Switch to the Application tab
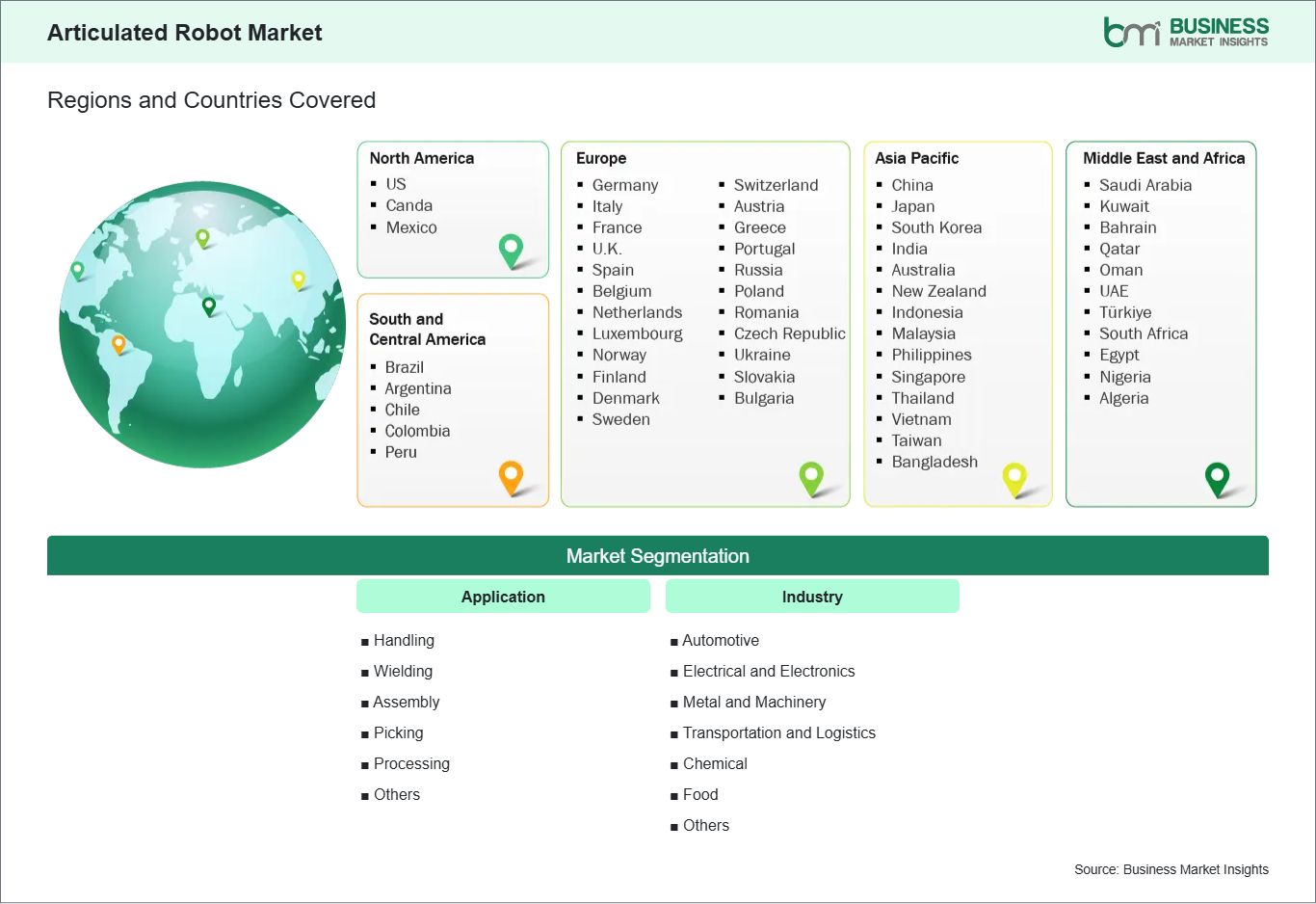Screen dimensions: 1316x904 point(502,596)
